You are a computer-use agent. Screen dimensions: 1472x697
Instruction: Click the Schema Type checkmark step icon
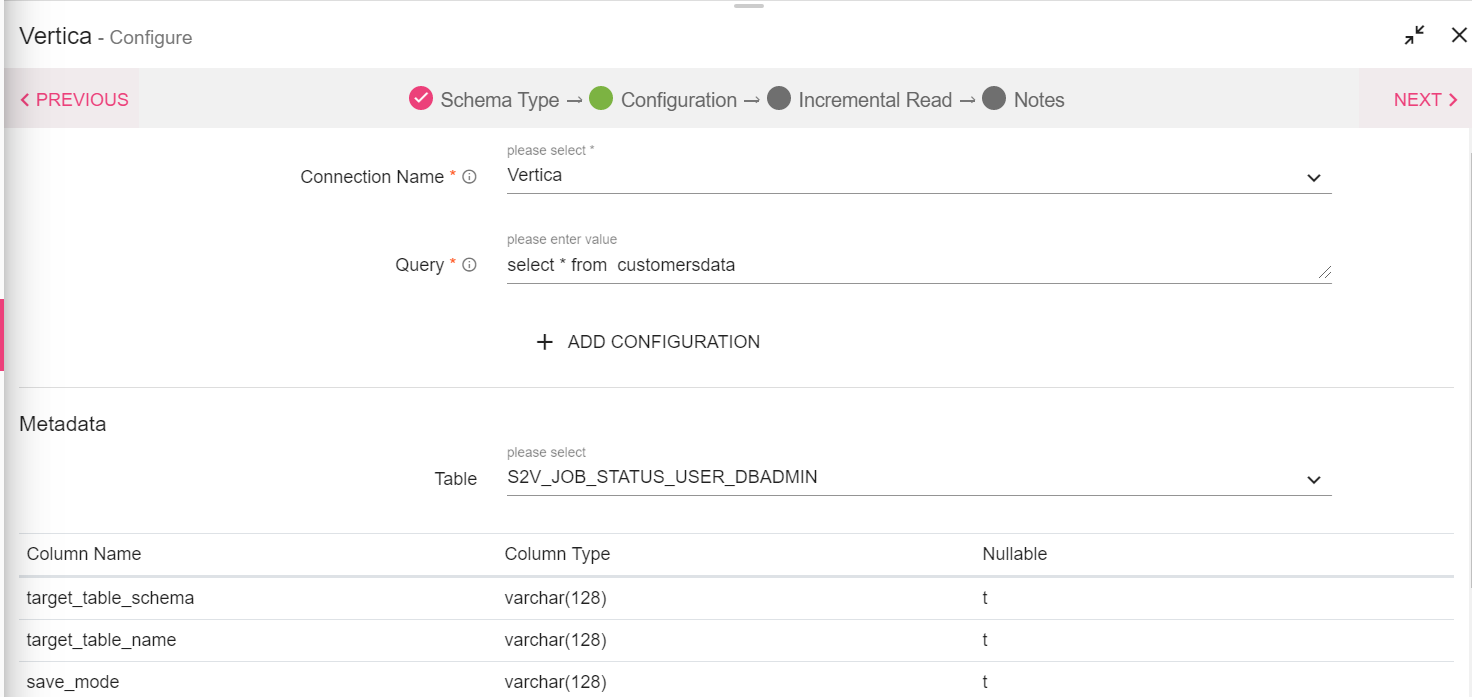click(x=421, y=98)
